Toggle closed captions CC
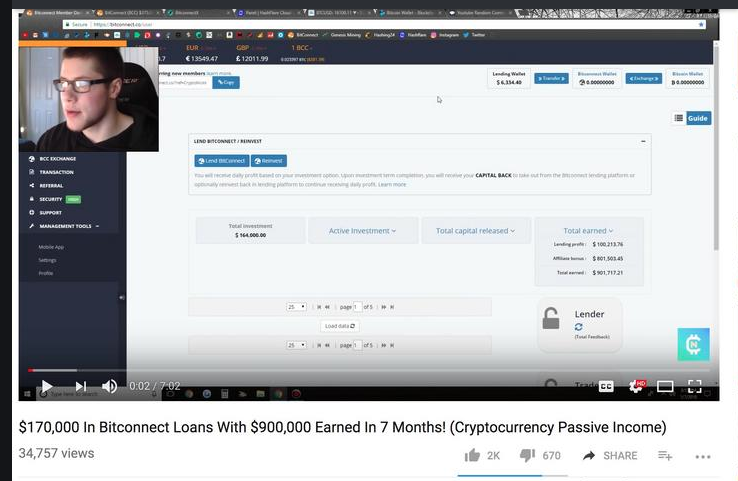 click(606, 386)
